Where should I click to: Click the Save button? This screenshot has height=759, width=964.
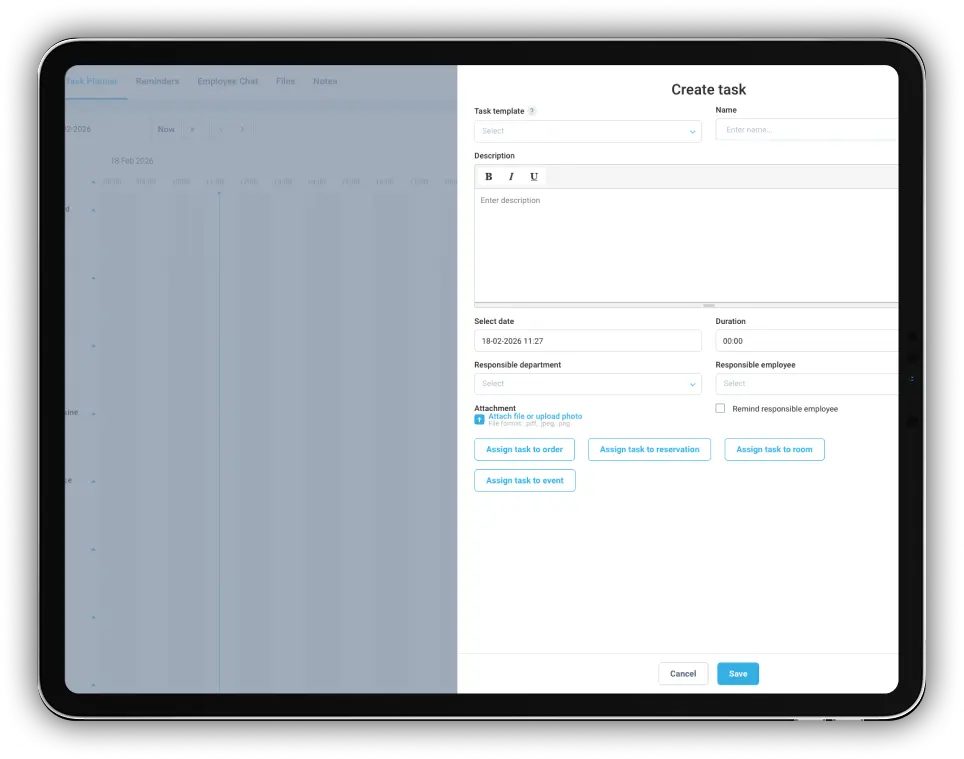point(738,674)
